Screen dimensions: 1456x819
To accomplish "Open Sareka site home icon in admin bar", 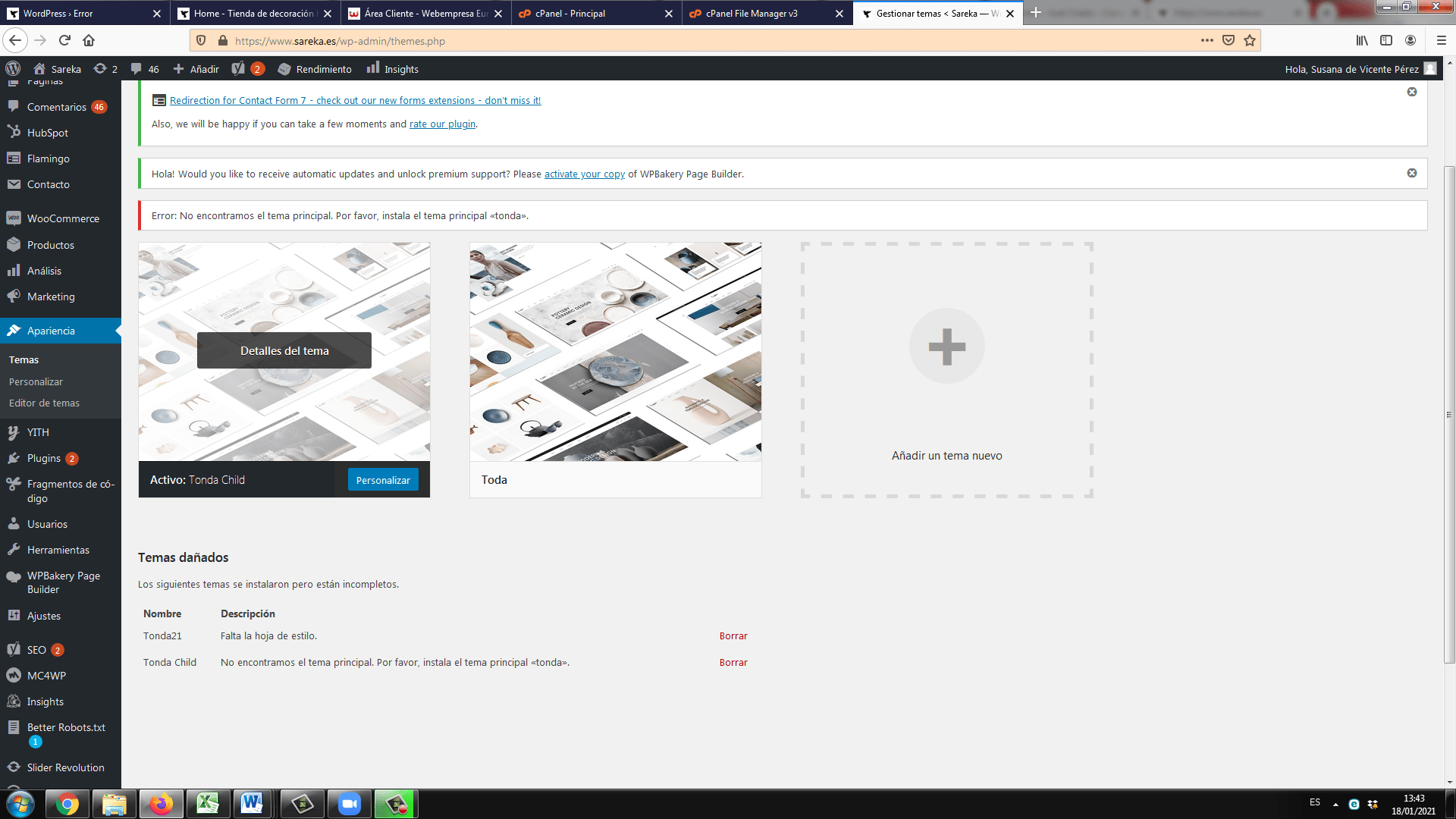I will point(39,69).
